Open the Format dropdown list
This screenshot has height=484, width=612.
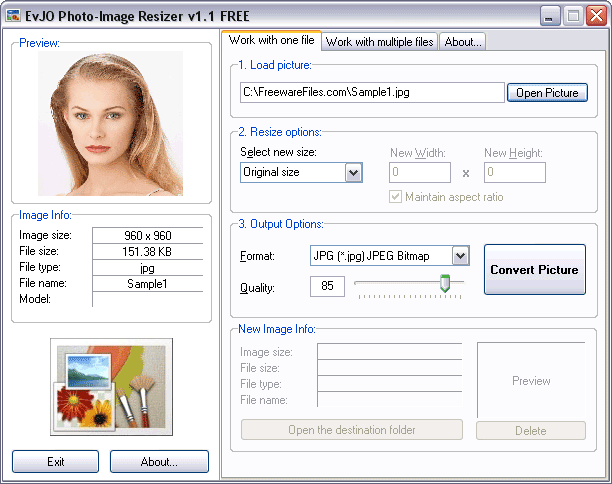coord(459,256)
